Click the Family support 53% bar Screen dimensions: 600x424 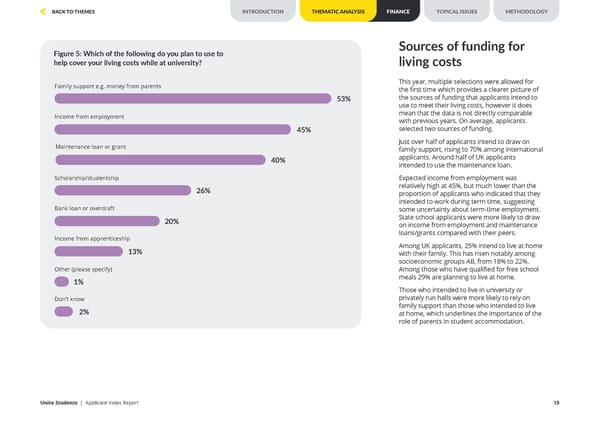point(192,98)
